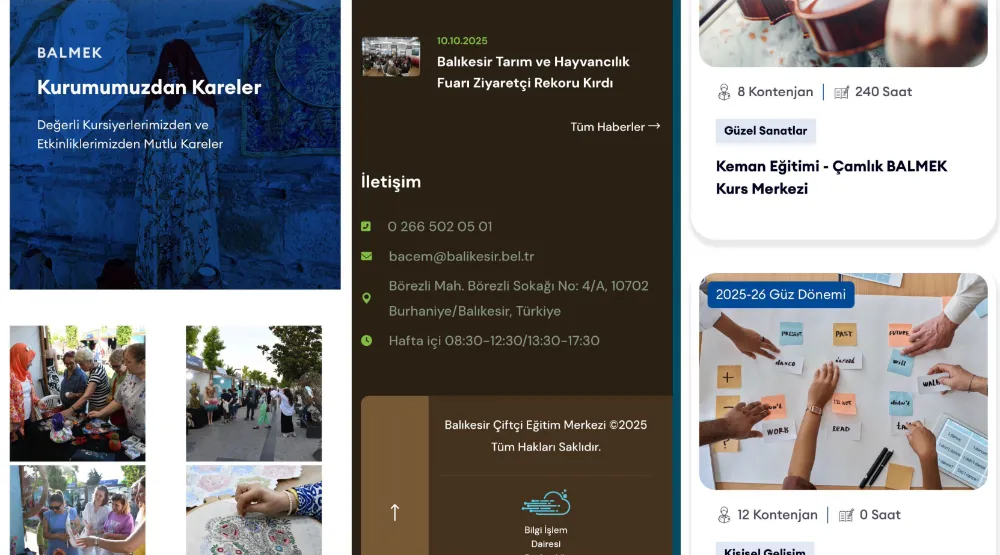Screen dimensions: 1000x555
Task: Click the hours icon beside 240 Saat
Action: click(x=841, y=92)
